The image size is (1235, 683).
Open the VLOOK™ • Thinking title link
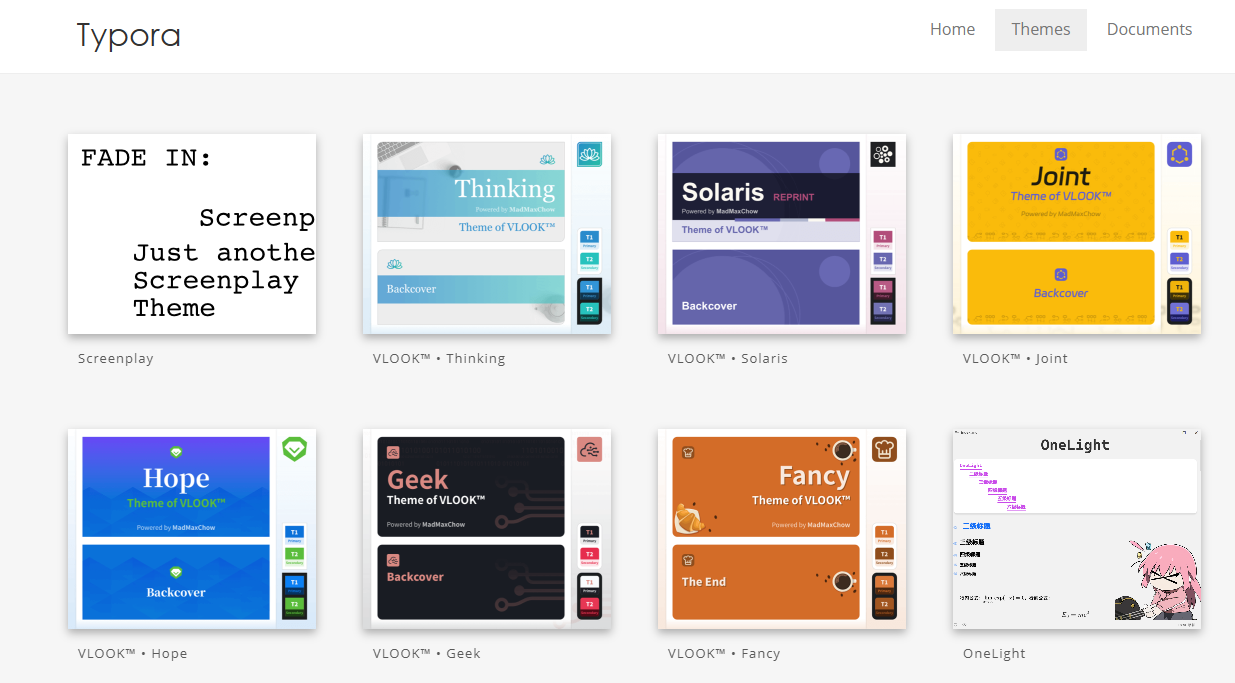tap(439, 359)
